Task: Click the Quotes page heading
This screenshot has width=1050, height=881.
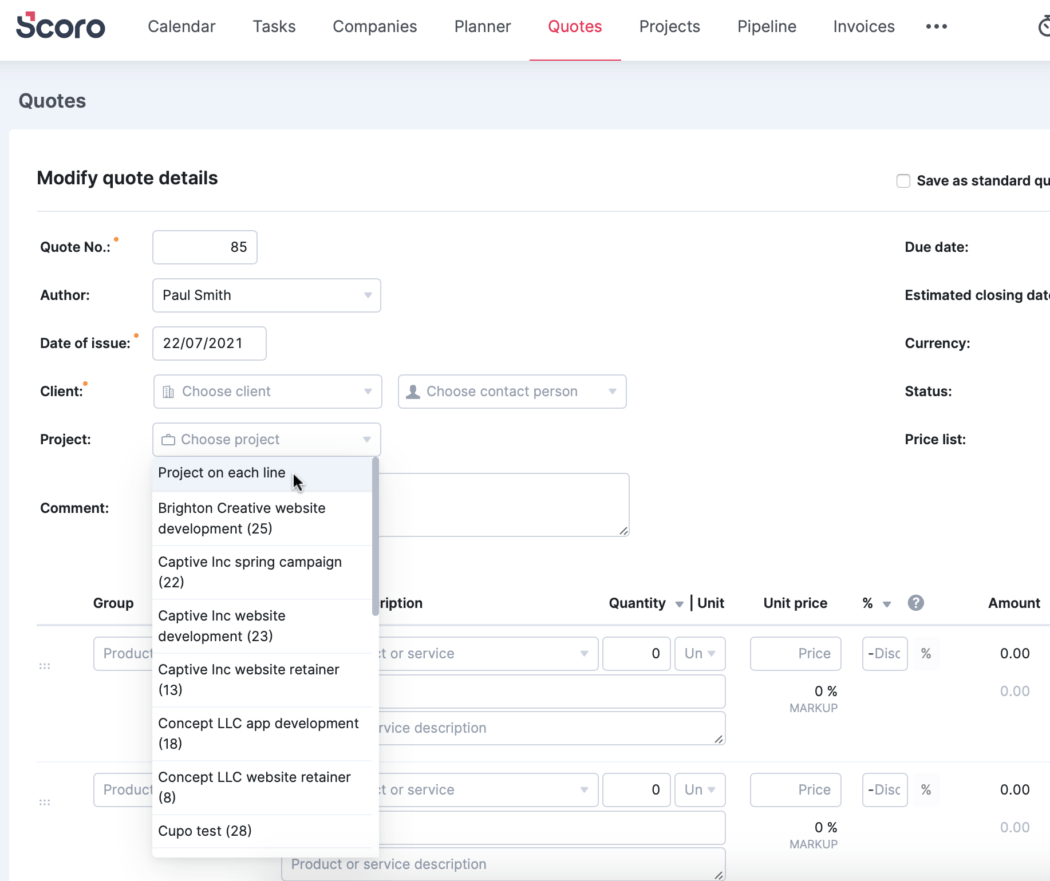Action: click(x=52, y=101)
